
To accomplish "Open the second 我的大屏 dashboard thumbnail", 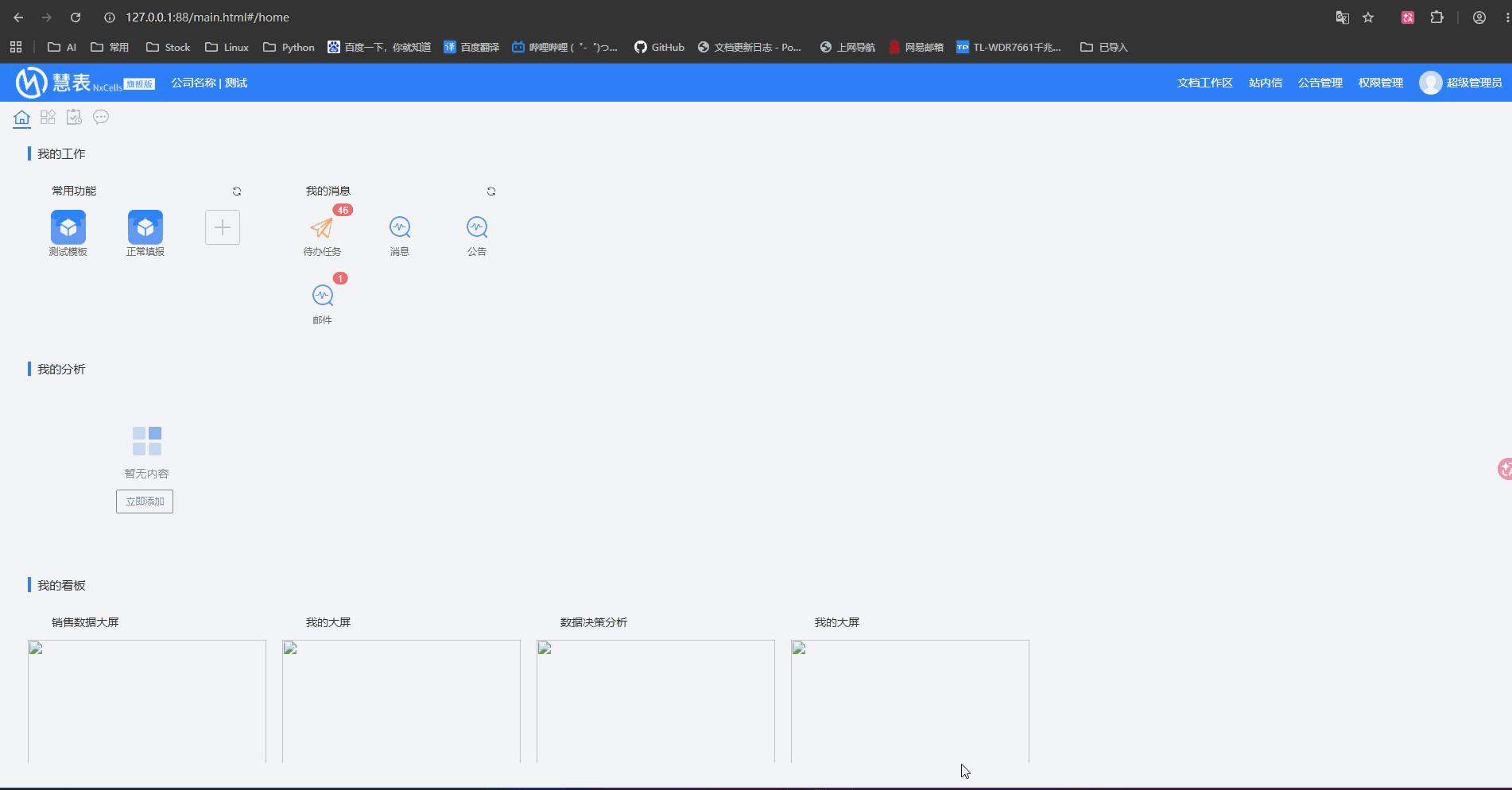I will pos(910,701).
